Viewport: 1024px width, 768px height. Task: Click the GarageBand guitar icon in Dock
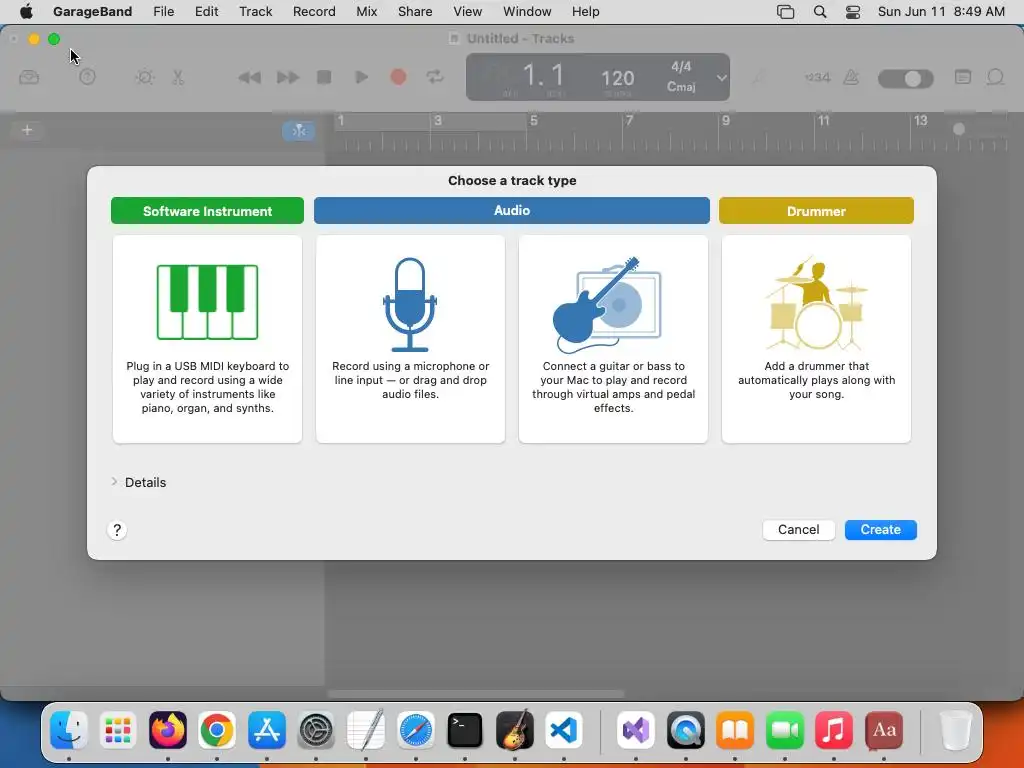[515, 730]
